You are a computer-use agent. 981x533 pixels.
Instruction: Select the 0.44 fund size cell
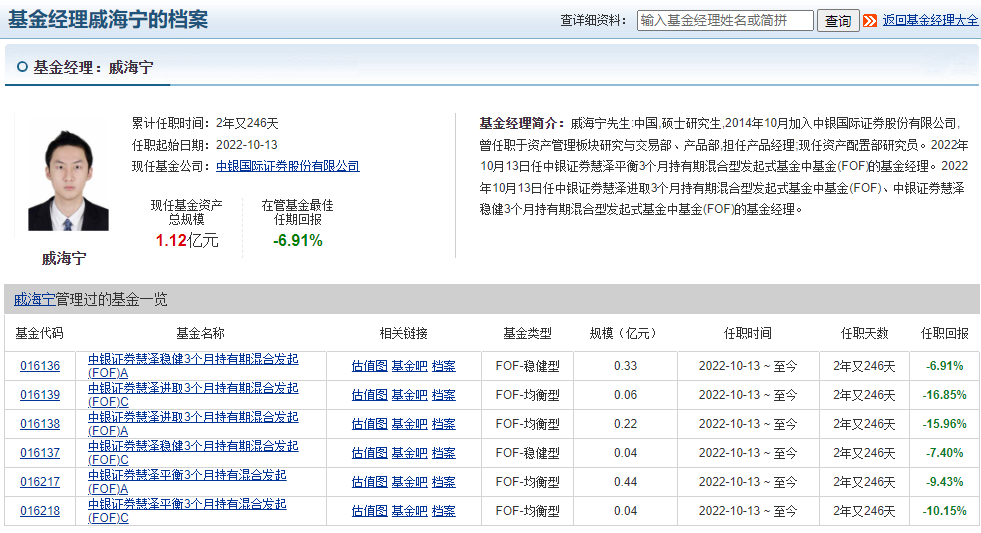pyautogui.click(x=626, y=482)
